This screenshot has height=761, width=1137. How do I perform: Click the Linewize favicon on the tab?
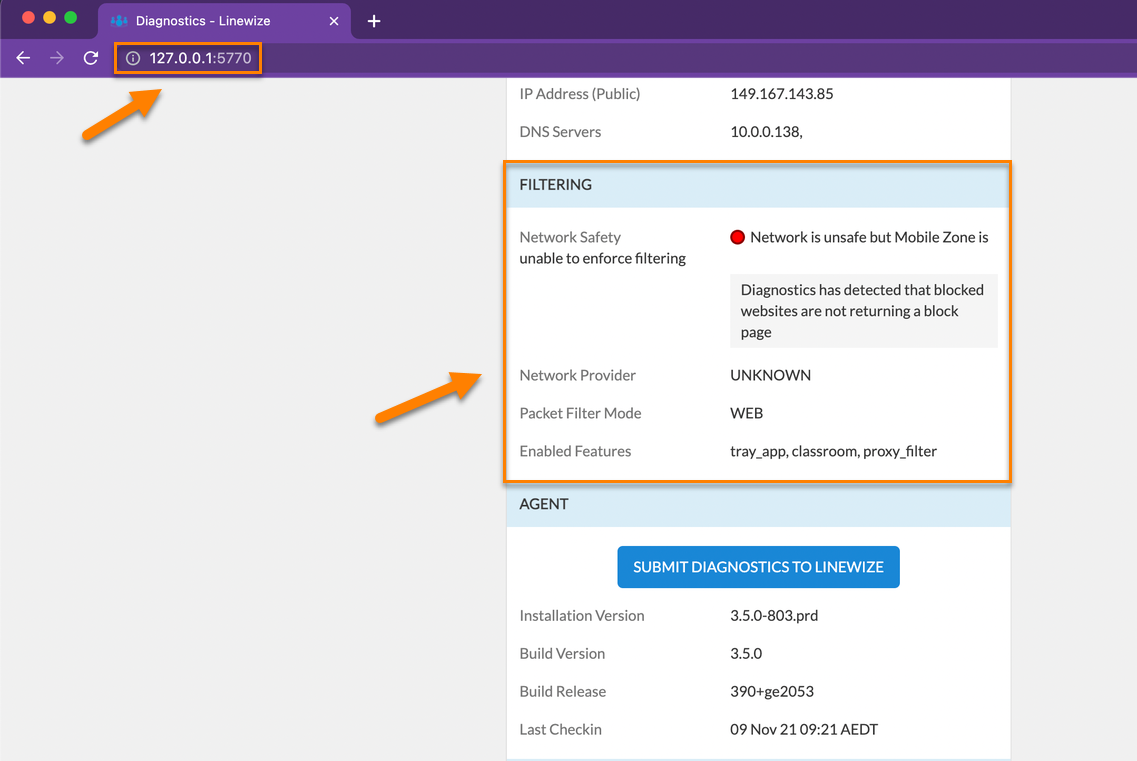coord(118,21)
